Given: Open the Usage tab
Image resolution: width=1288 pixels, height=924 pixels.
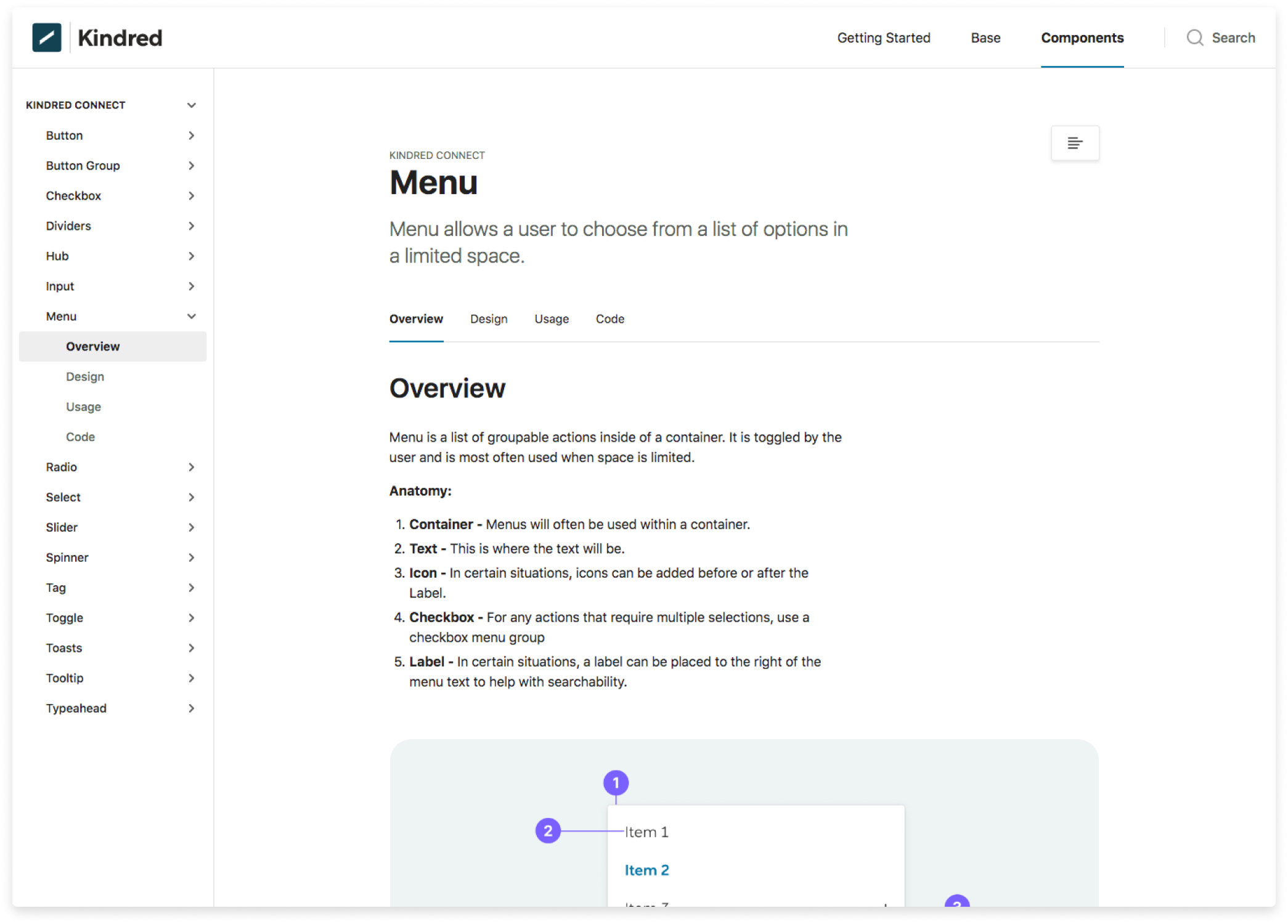Looking at the screenshot, I should click(x=551, y=319).
